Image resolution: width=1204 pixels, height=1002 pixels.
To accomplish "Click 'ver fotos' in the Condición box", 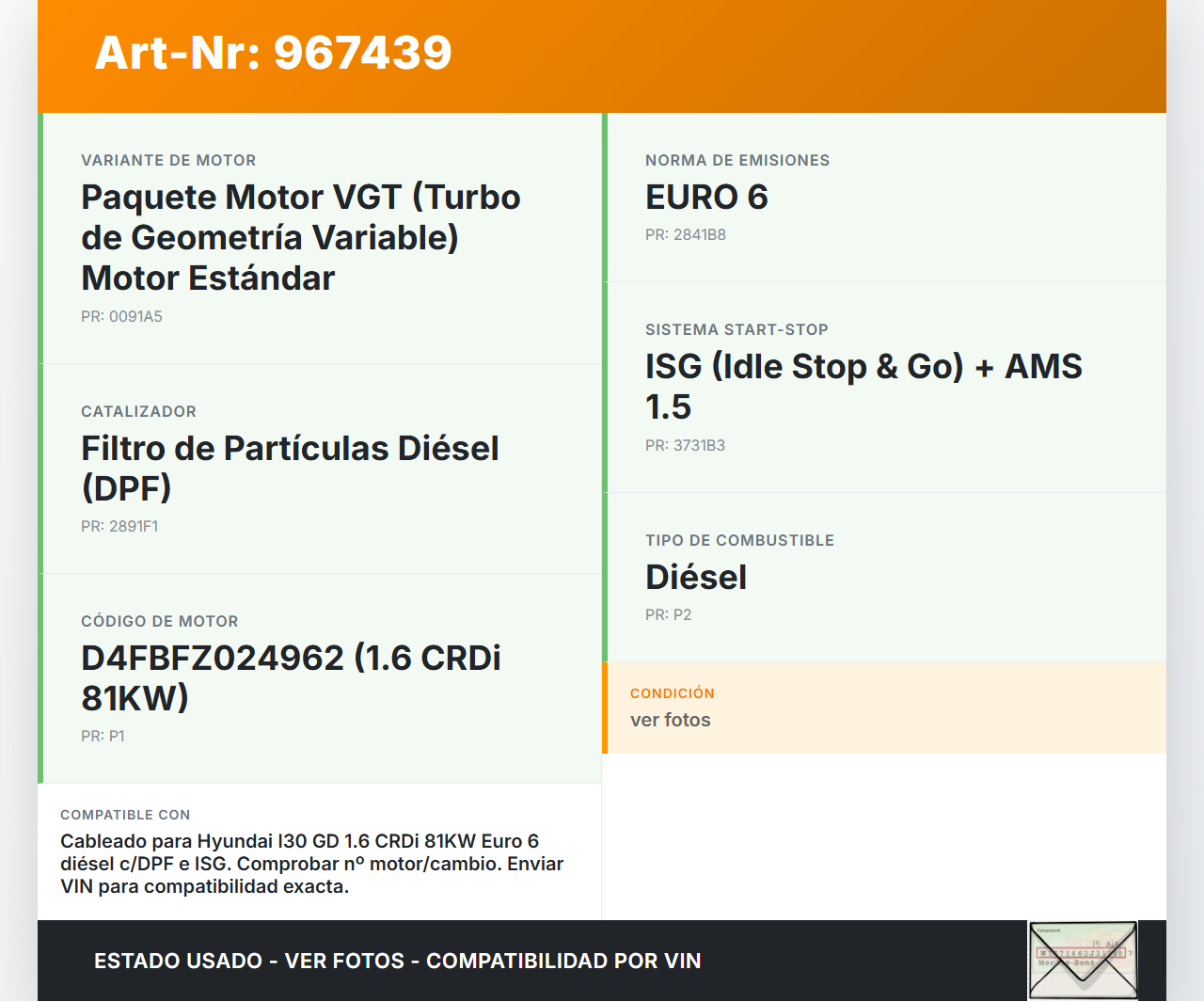I will (671, 721).
